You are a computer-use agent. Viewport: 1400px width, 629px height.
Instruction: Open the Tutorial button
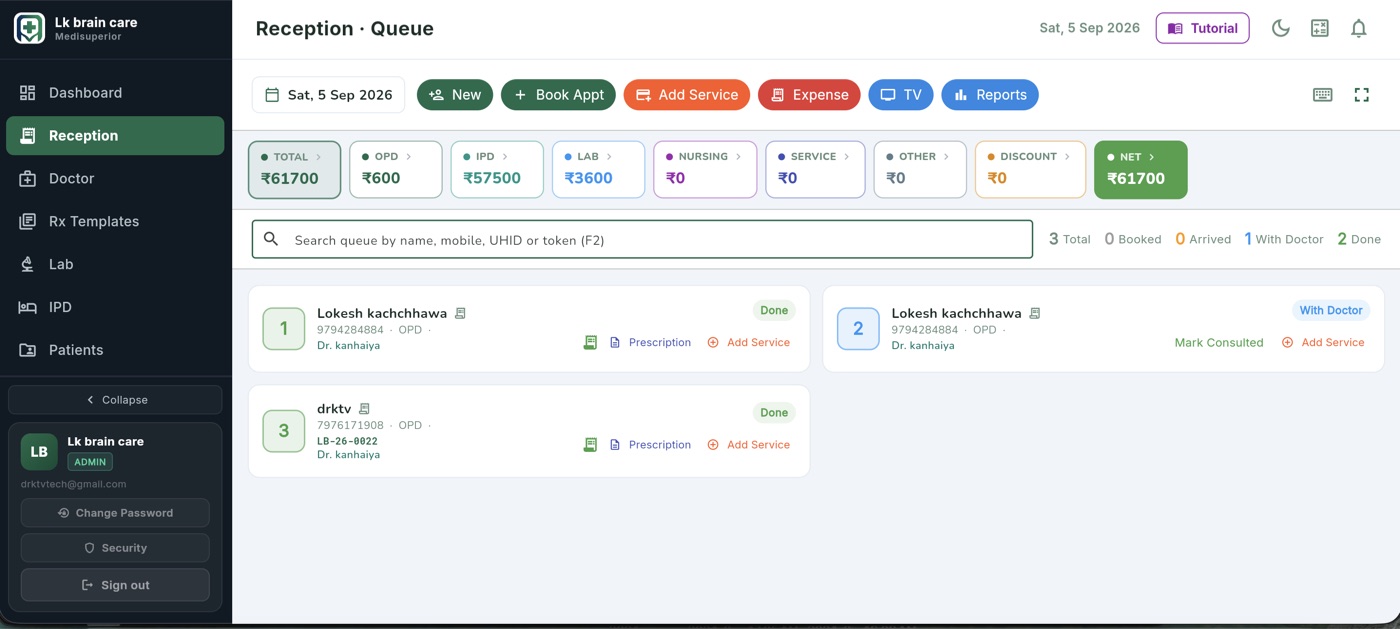click(1202, 28)
